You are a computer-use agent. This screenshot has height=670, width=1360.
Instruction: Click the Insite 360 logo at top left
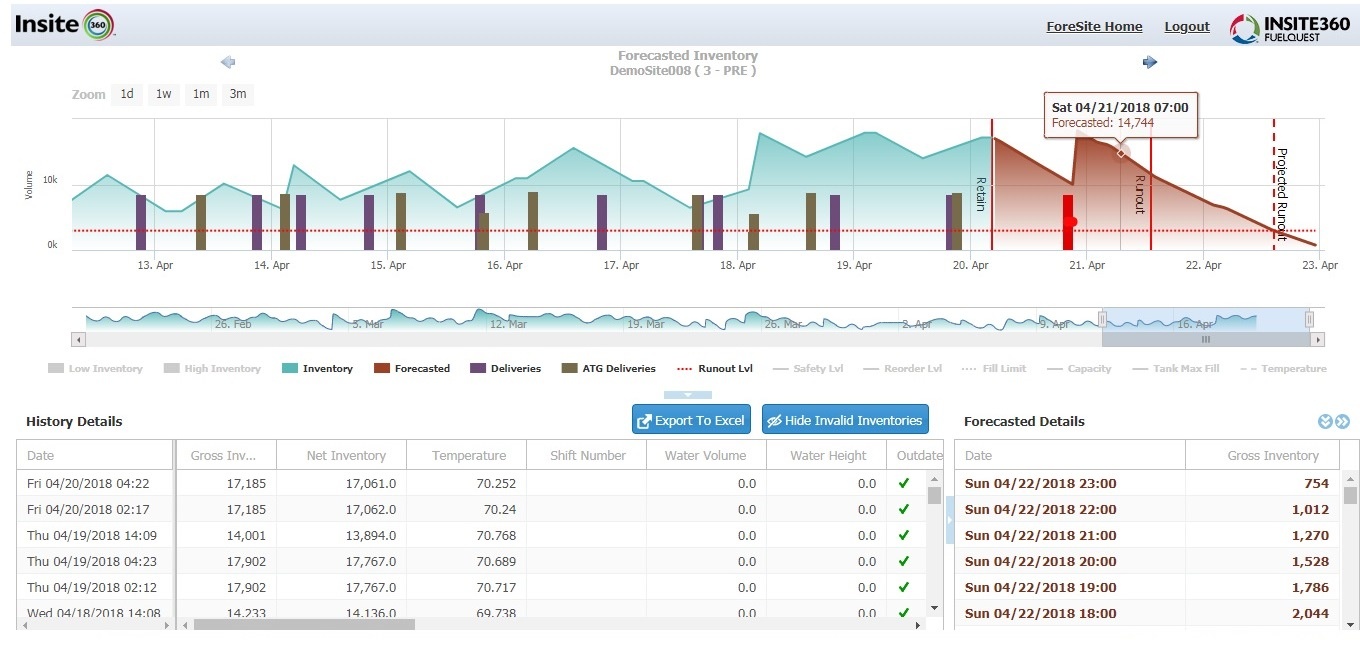pos(65,24)
